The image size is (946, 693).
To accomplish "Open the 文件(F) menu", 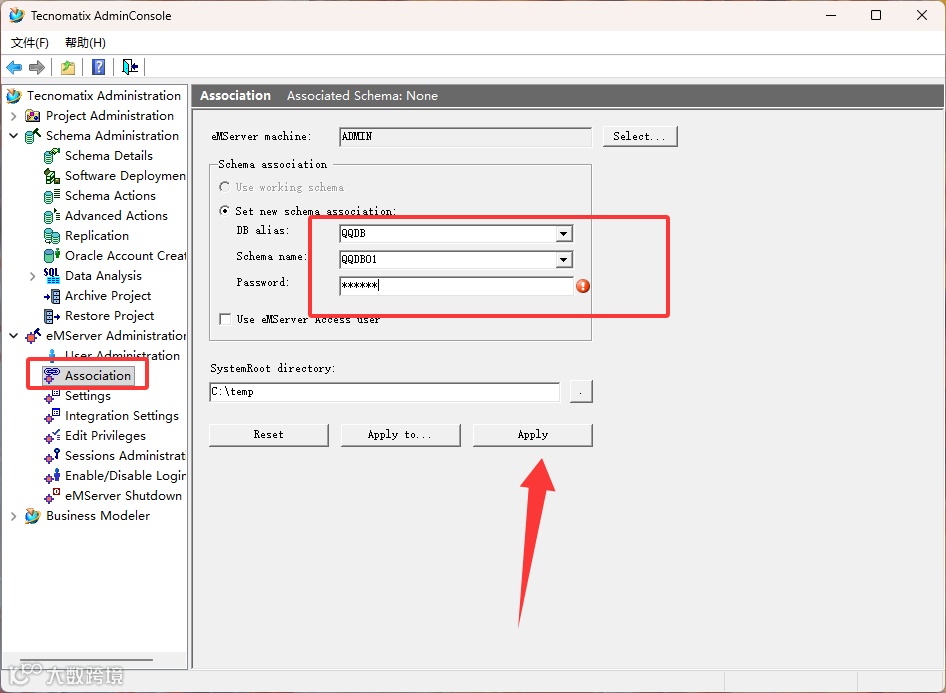I will tap(30, 43).
